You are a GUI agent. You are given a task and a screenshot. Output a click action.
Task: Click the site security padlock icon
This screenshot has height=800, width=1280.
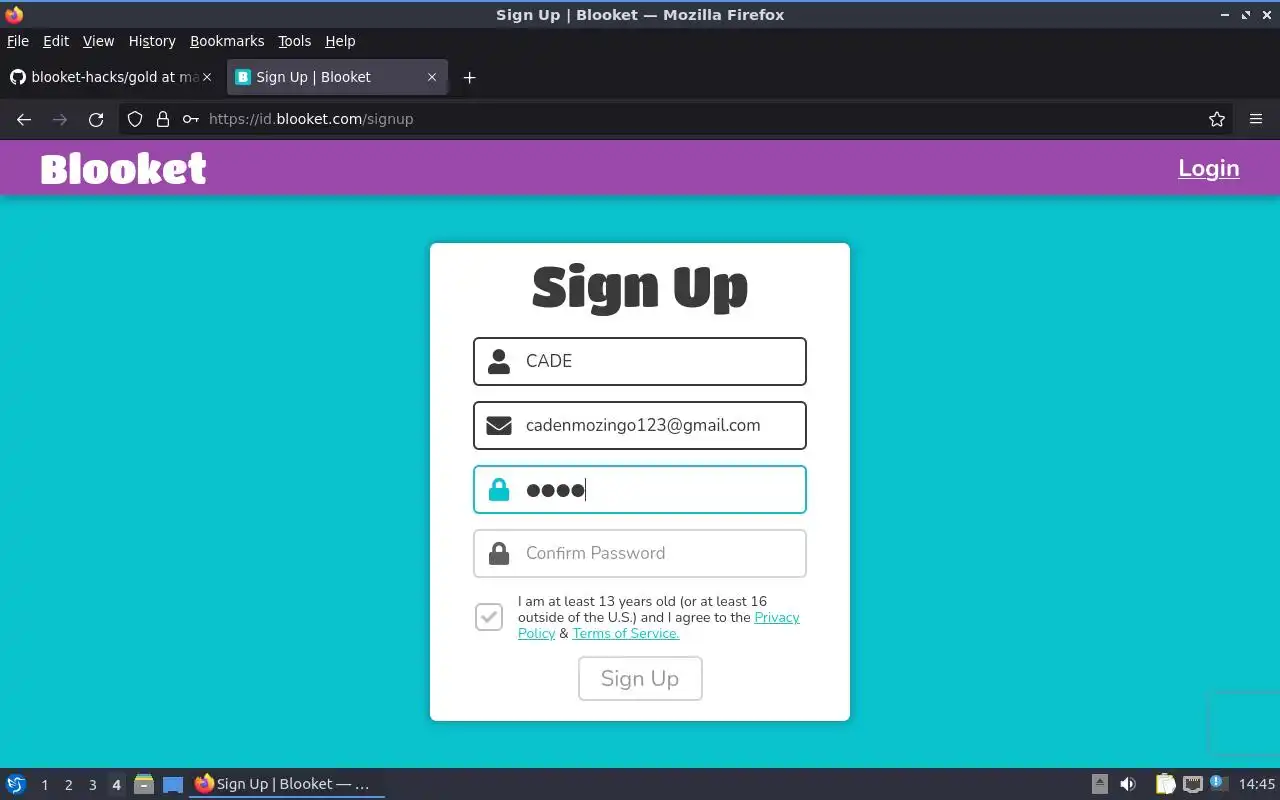click(163, 119)
